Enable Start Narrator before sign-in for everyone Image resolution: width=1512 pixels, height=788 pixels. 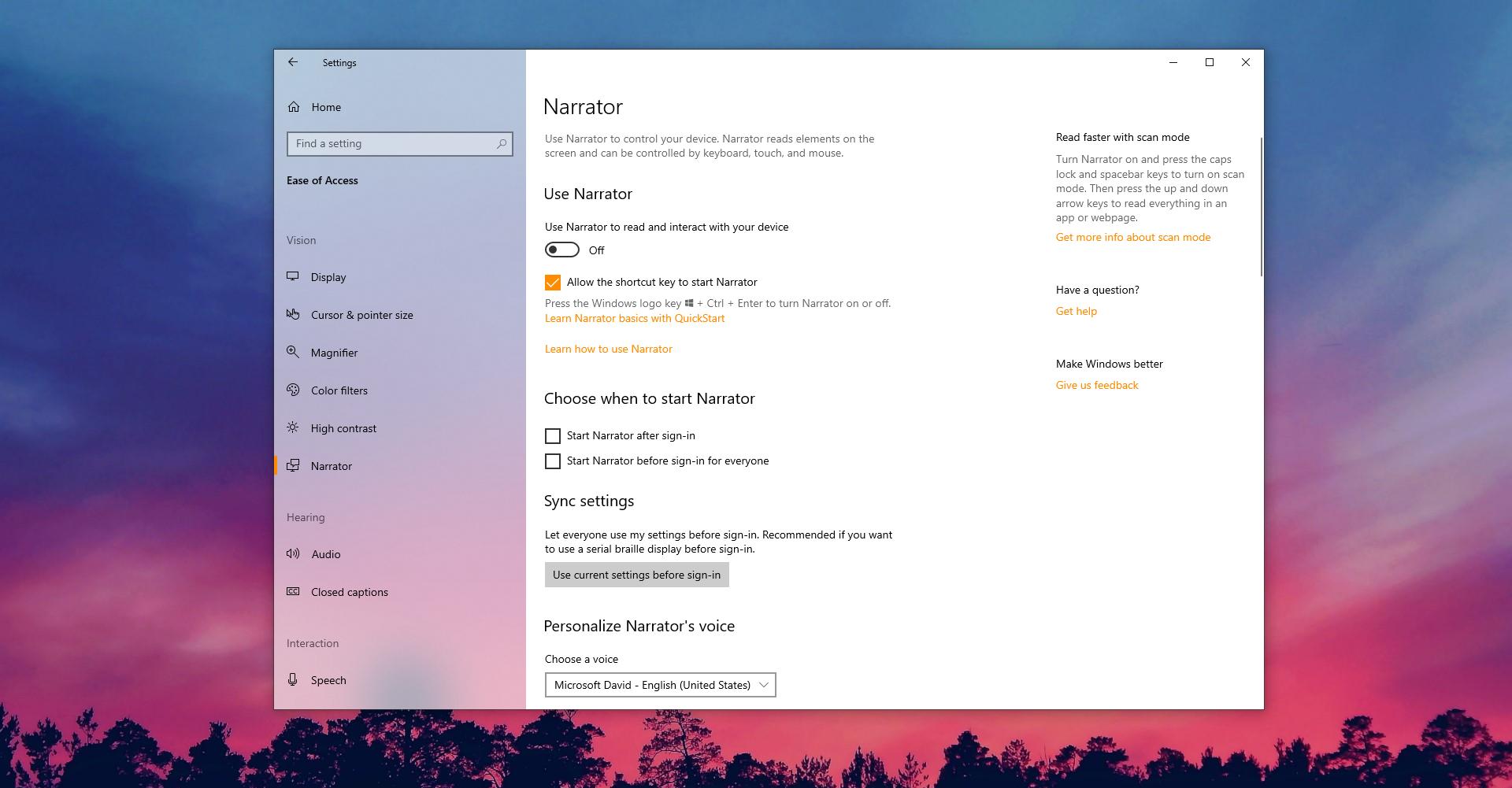click(x=553, y=461)
